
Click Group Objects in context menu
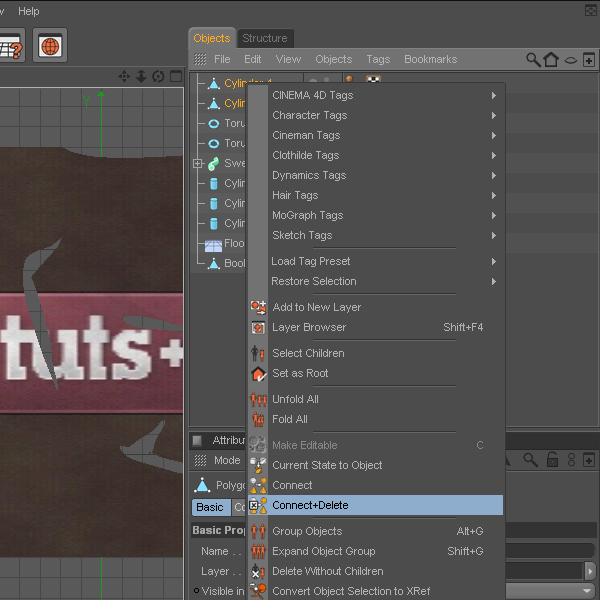coord(307,531)
